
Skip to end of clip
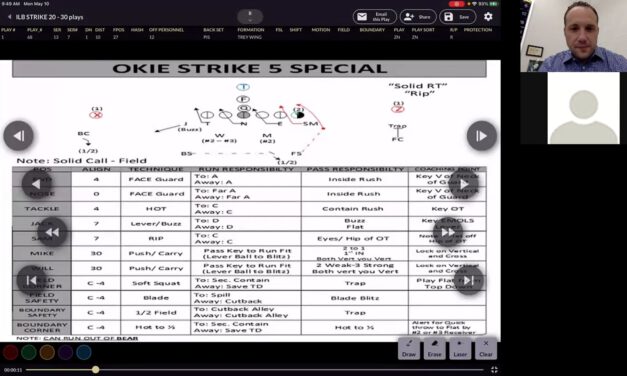468,280
